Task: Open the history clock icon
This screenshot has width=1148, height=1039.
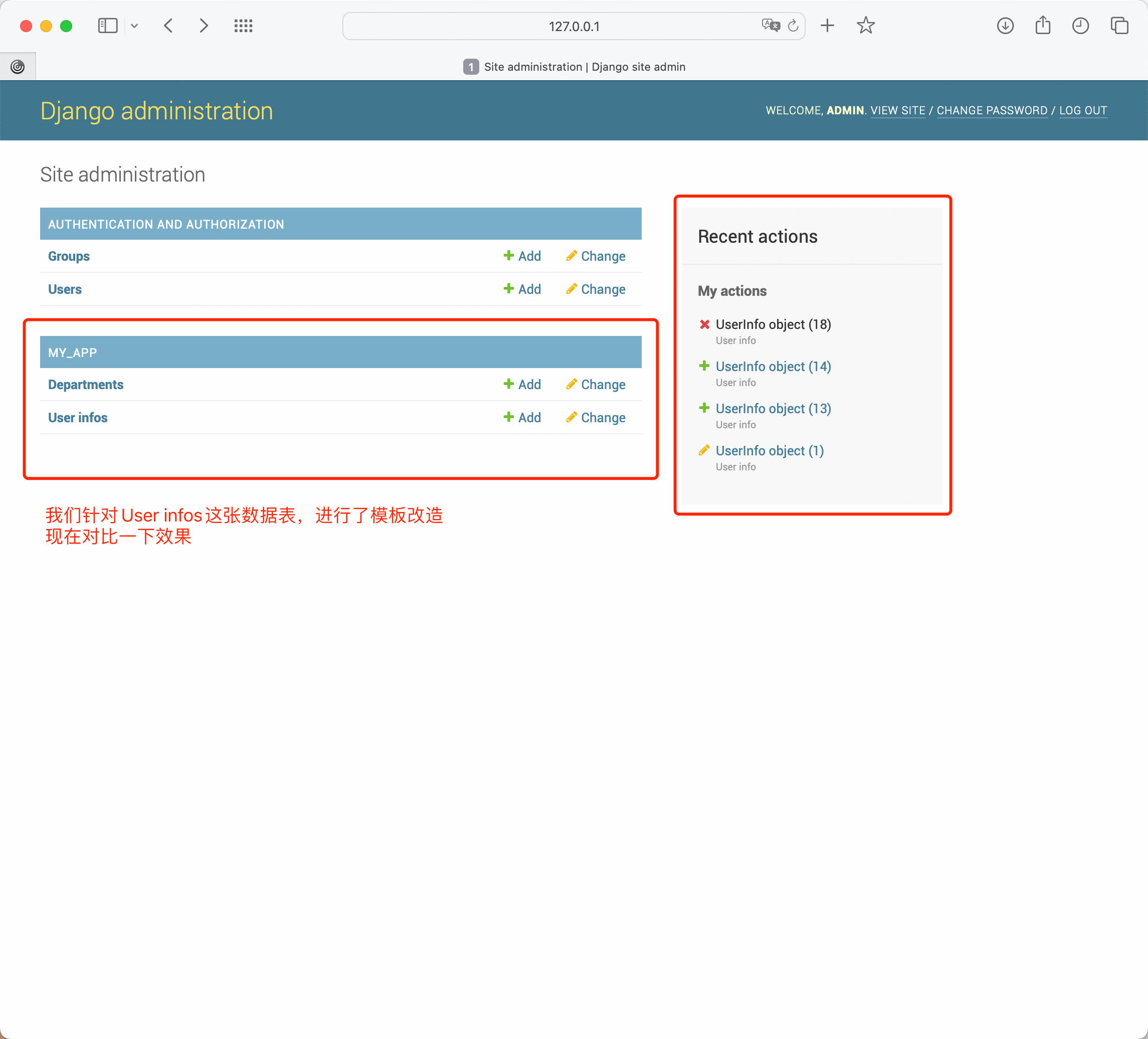Action: pos(1080,26)
